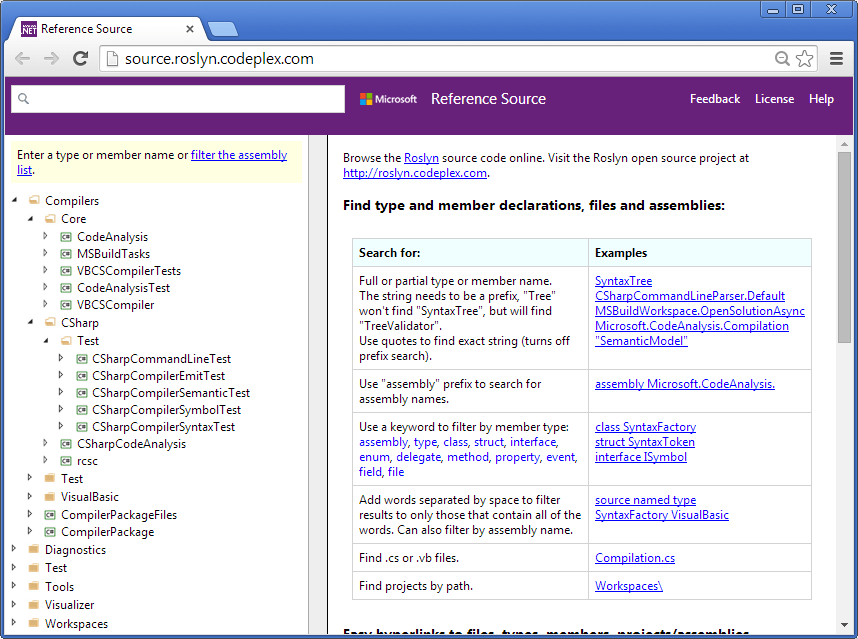Screen dimensions: 858x639
Task: Click the reload page icon
Action: click(81, 58)
